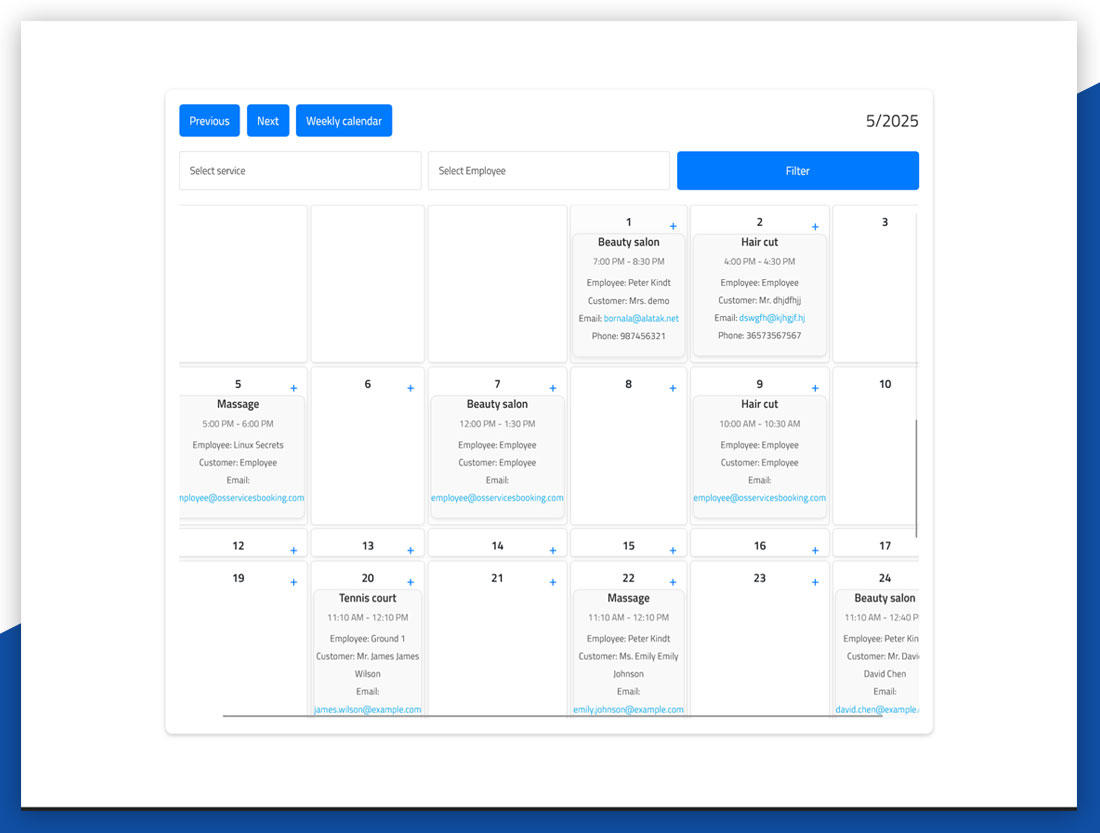Open the Select service dropdown
Image resolution: width=1100 pixels, height=833 pixels.
pos(300,171)
